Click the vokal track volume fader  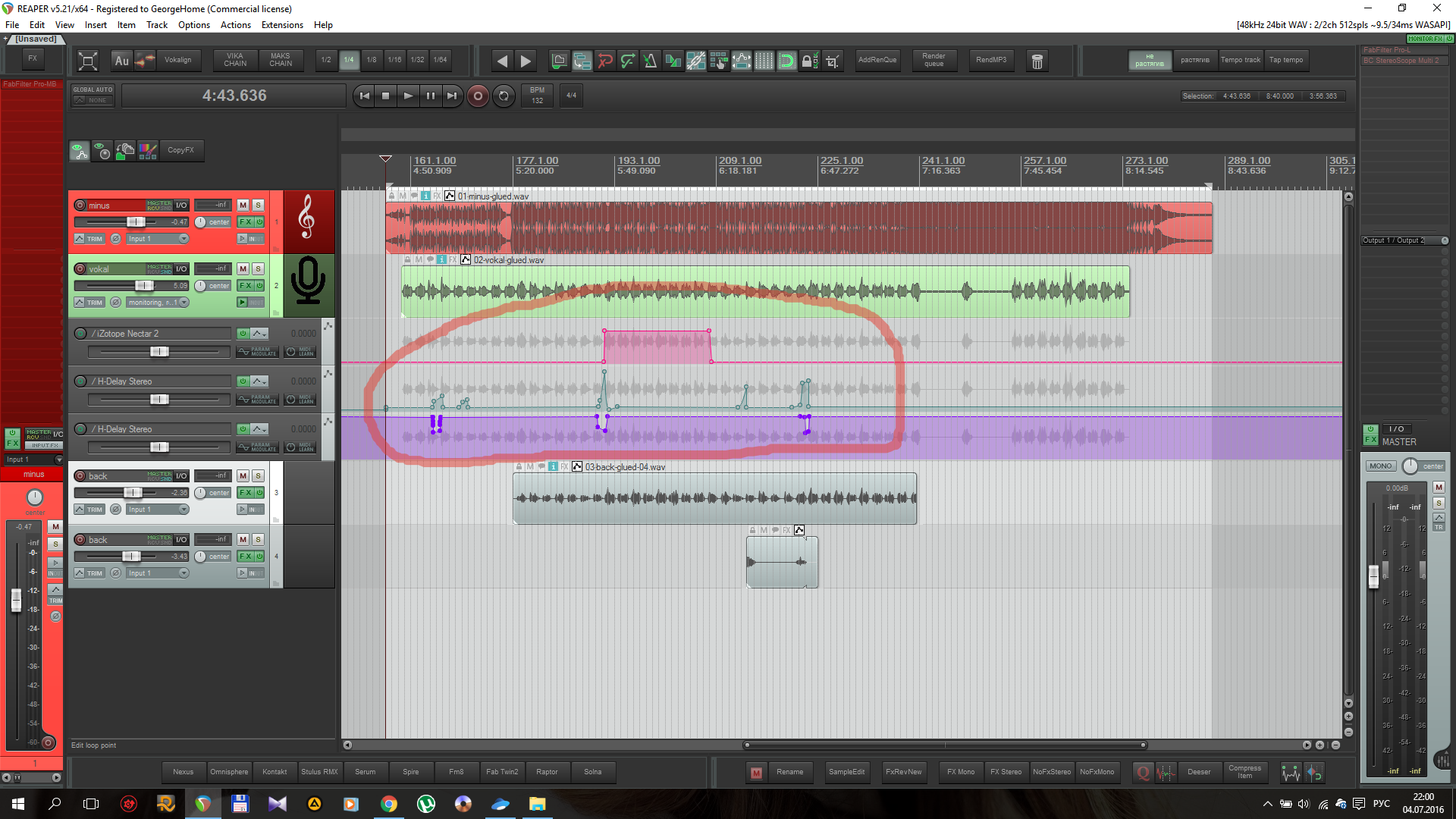coord(144,286)
